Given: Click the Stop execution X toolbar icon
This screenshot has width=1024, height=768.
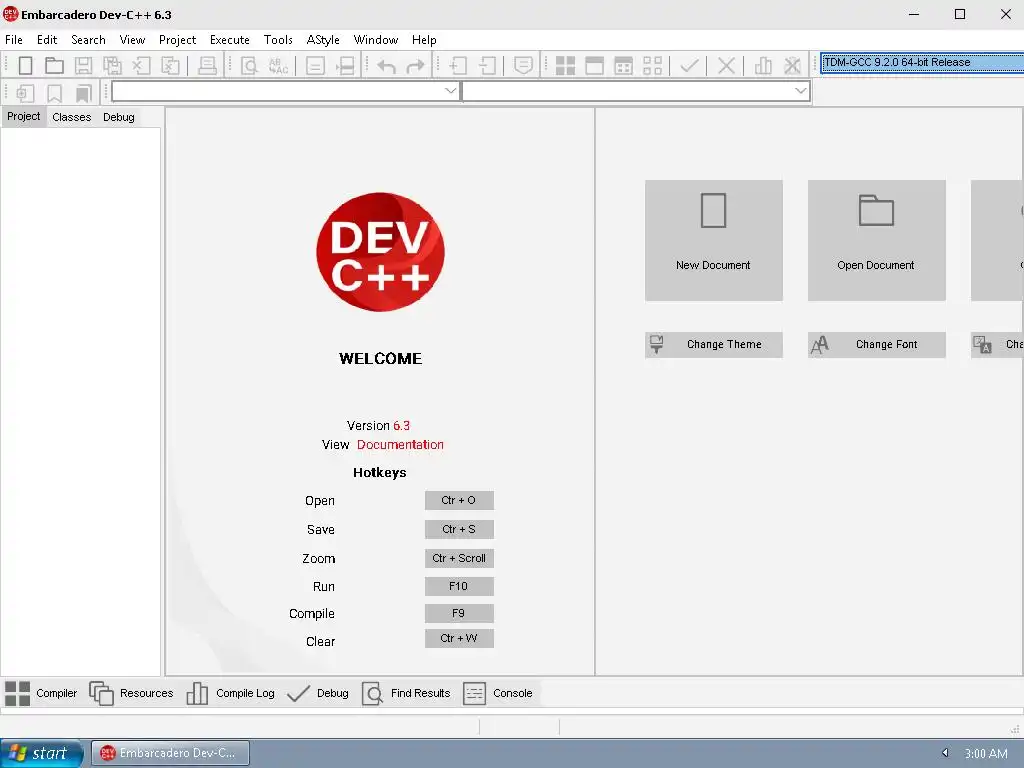Looking at the screenshot, I should coord(726,65).
